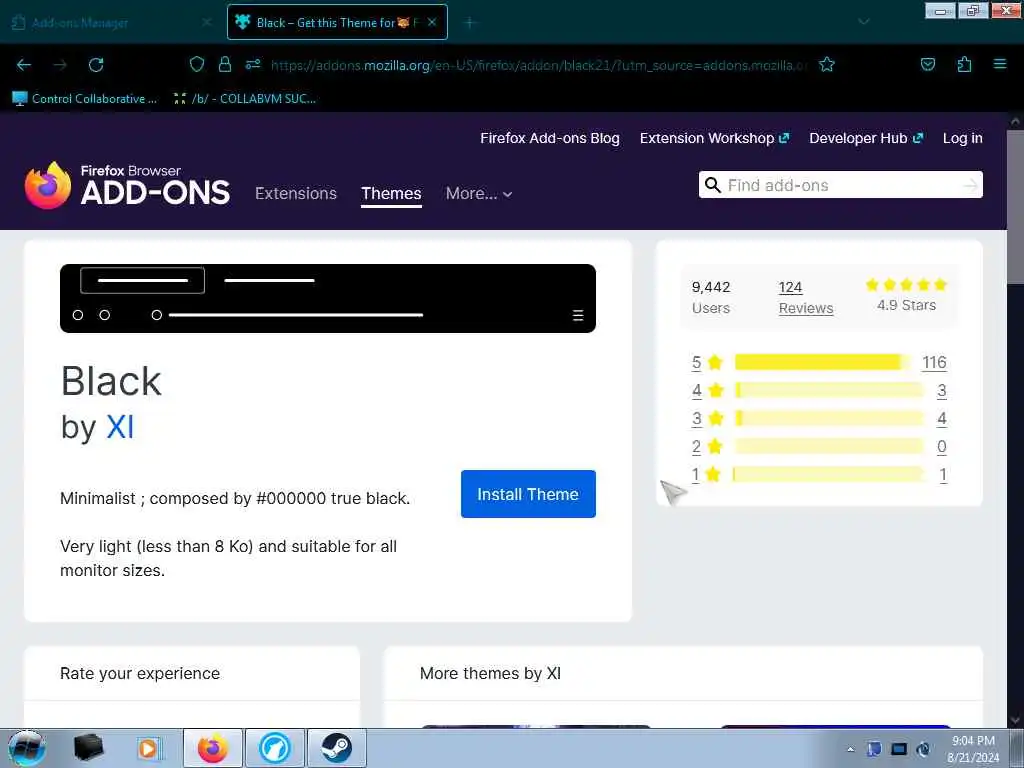This screenshot has width=1024, height=768.
Task: Click the 4.9 Stars rating summary
Action: [906, 295]
